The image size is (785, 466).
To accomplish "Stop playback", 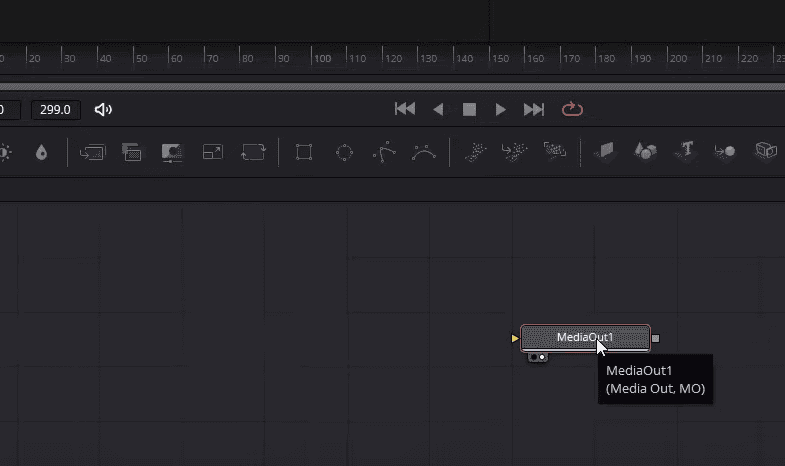I will [469, 109].
